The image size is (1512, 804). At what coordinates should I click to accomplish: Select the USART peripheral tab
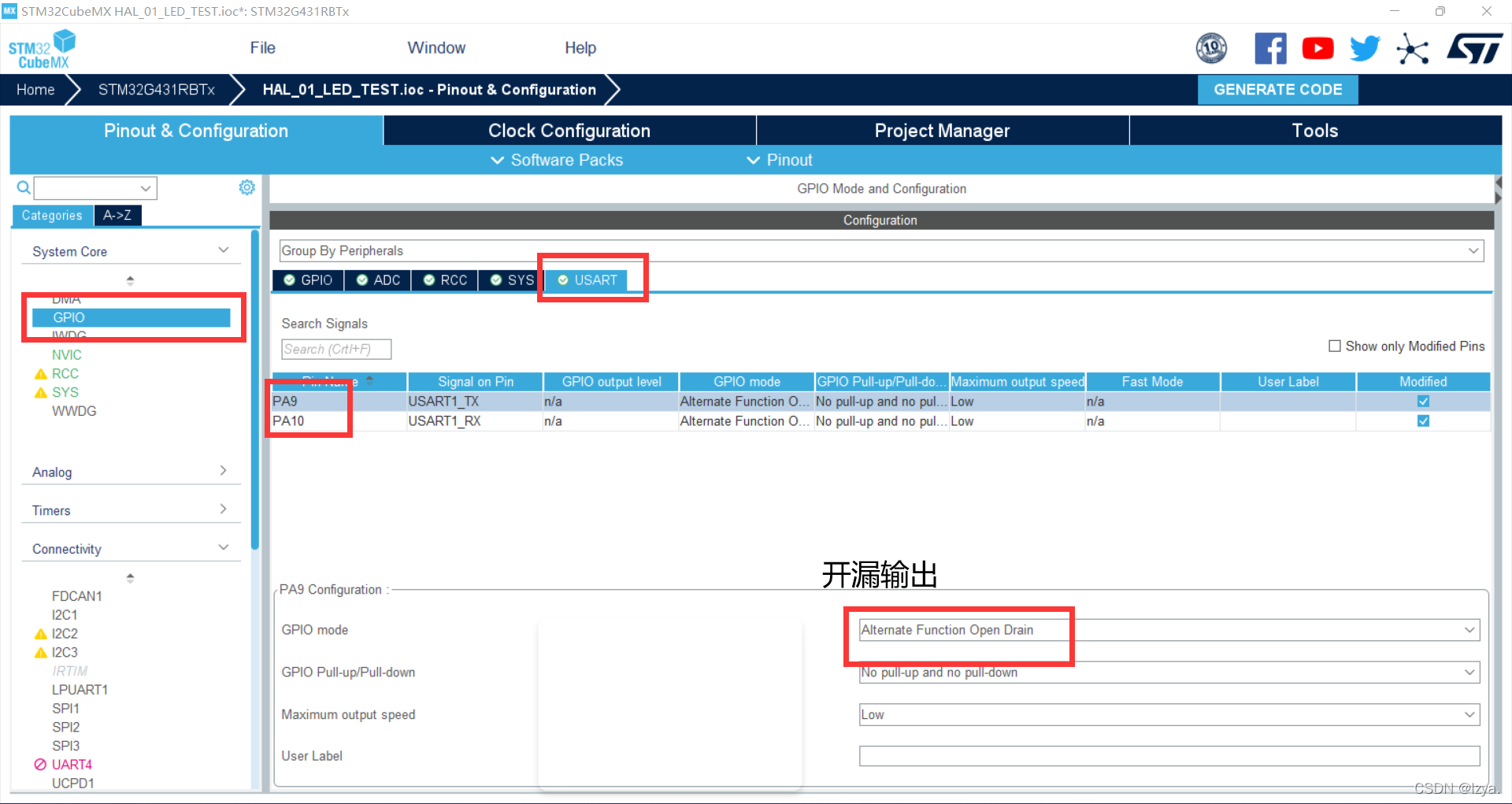pyautogui.click(x=587, y=280)
